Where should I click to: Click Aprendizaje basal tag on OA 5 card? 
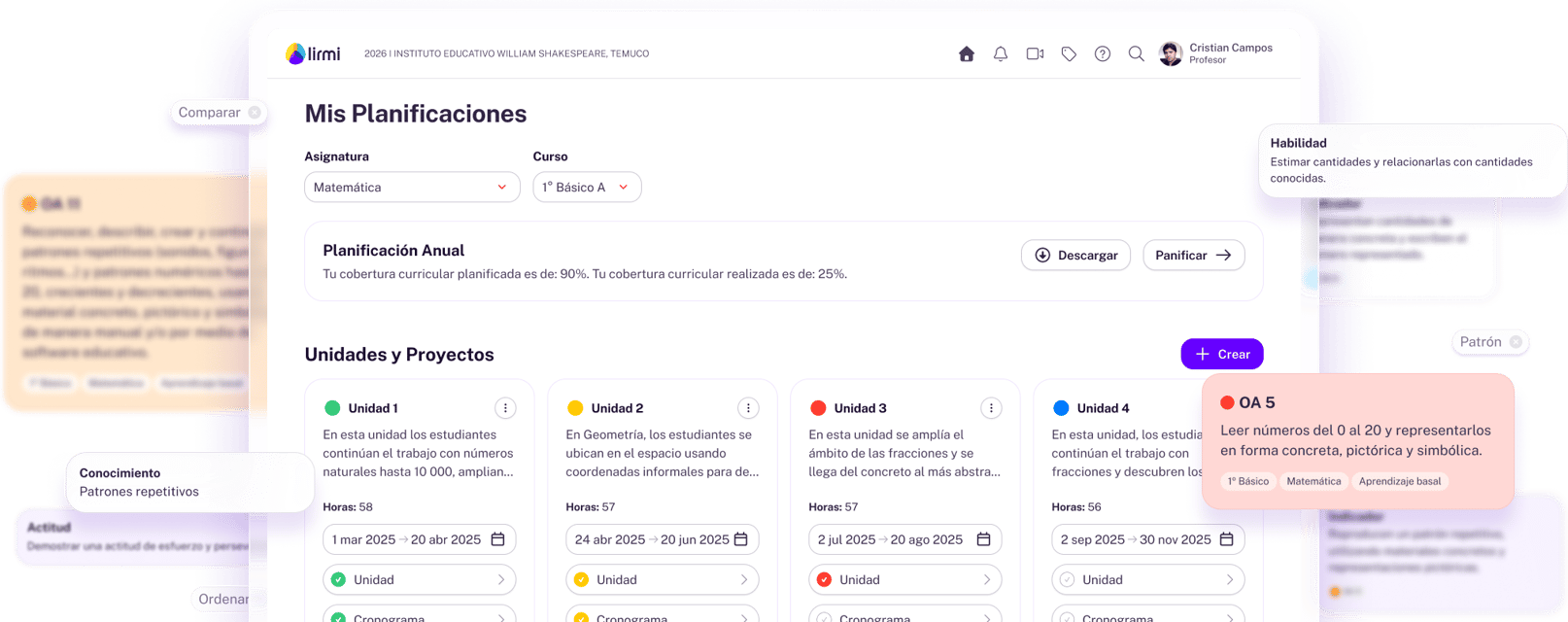pyautogui.click(x=1400, y=481)
